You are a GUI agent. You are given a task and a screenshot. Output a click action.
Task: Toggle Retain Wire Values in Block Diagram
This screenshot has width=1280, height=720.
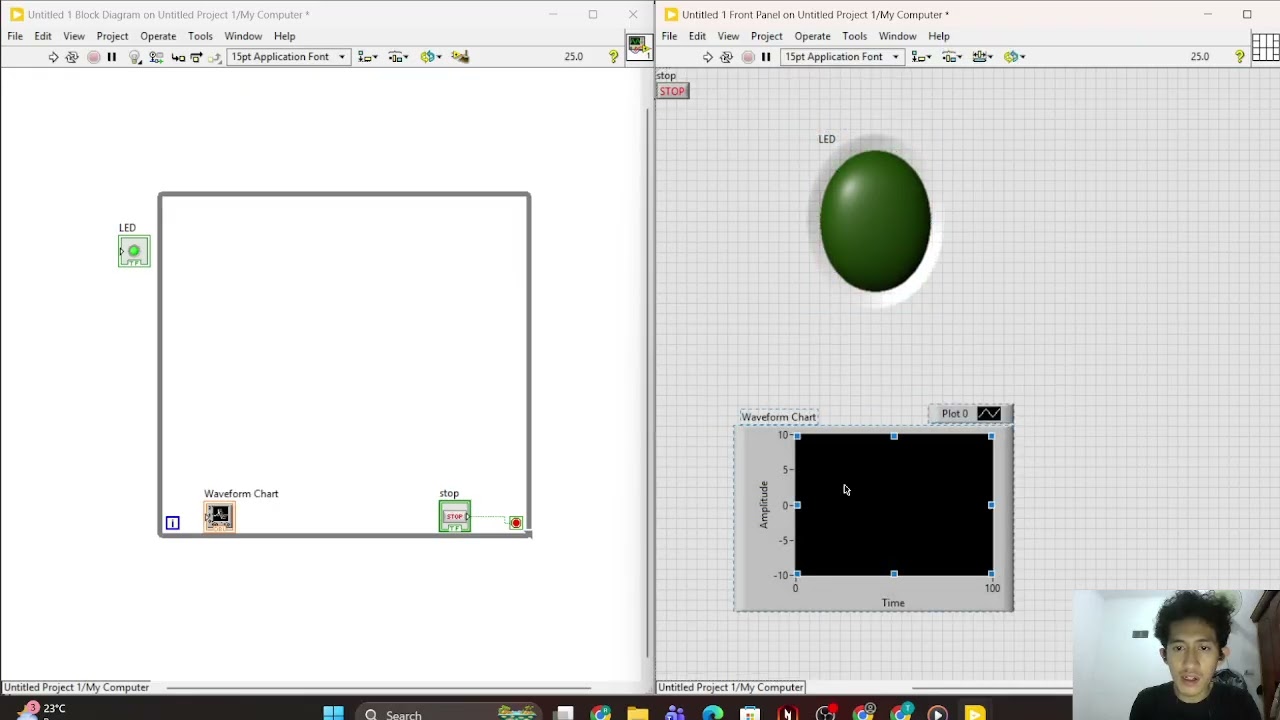[156, 57]
